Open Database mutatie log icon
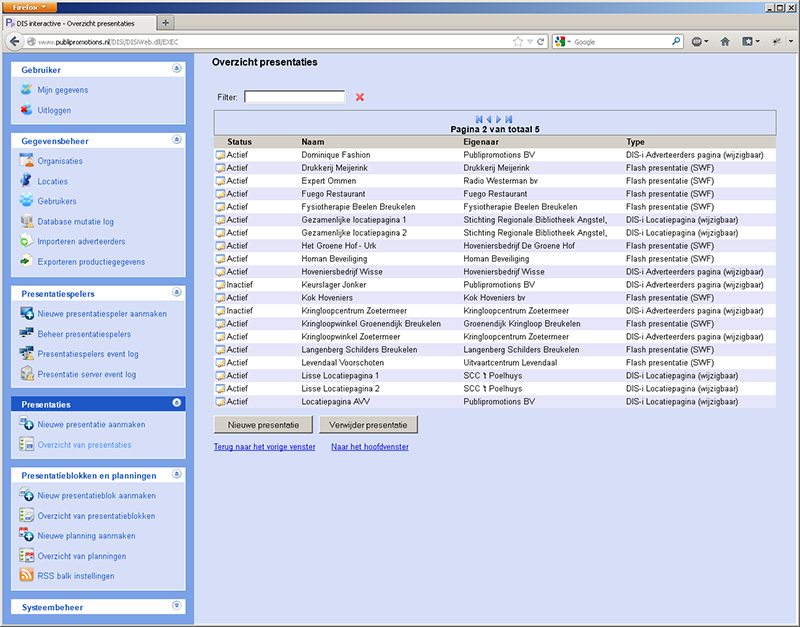 point(26,221)
